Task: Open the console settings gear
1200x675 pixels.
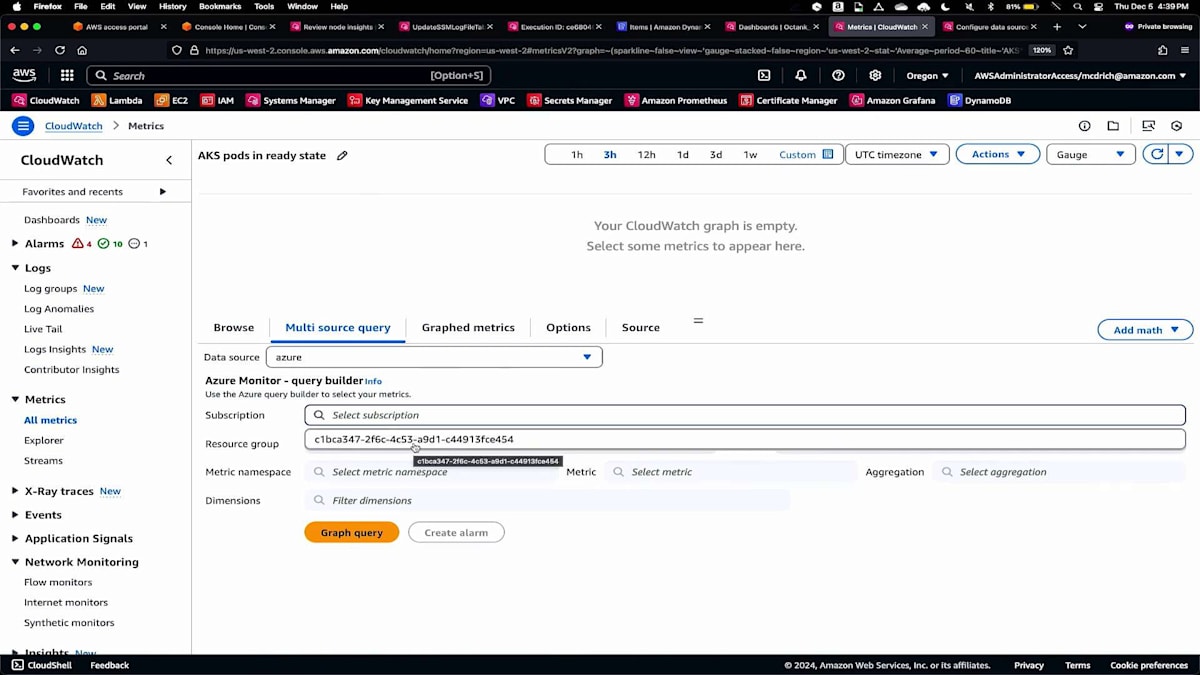Action: [875, 75]
